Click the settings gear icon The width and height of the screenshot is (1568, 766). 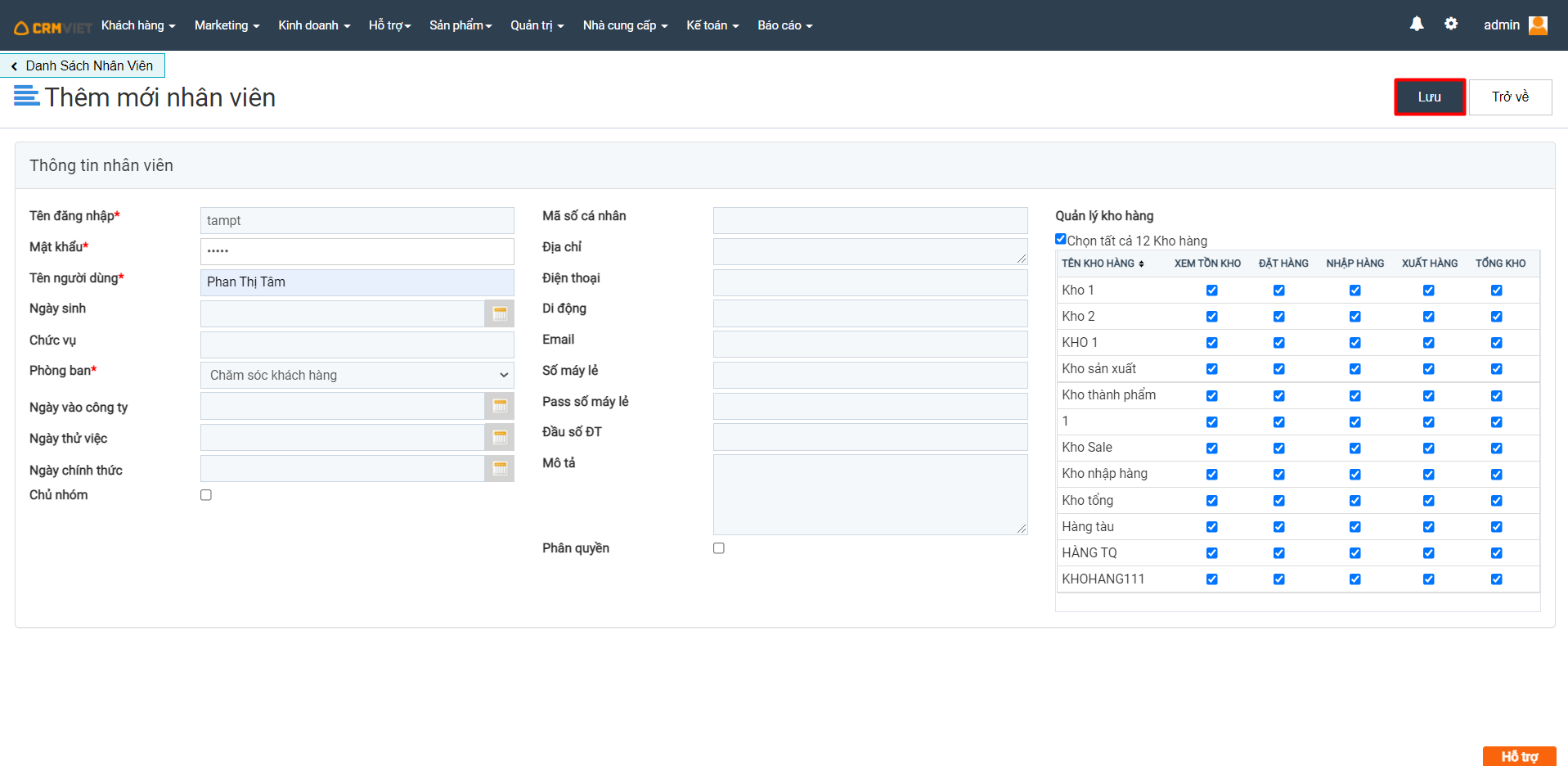coord(1450,25)
